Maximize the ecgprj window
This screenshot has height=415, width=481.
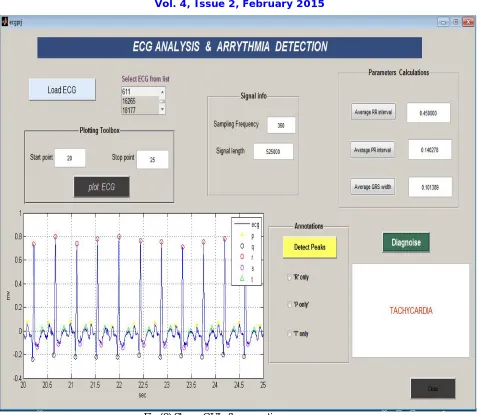[x=456, y=22]
